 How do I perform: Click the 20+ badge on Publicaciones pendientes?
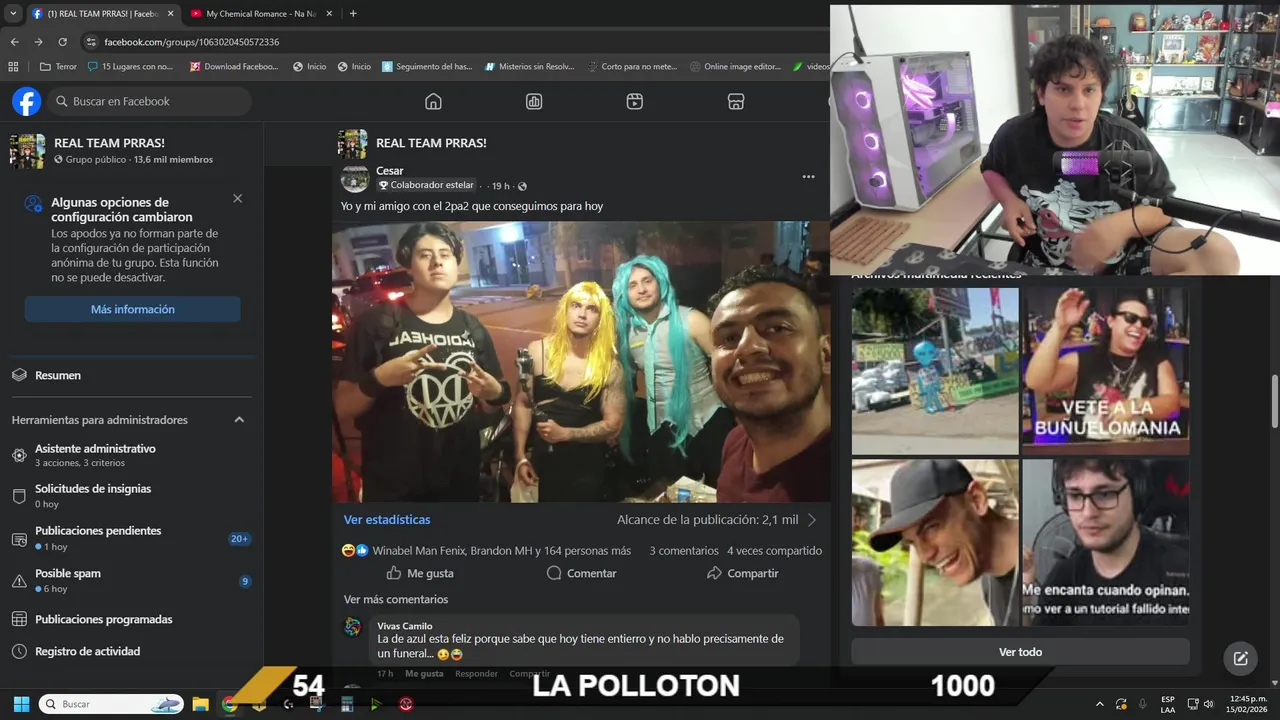239,538
